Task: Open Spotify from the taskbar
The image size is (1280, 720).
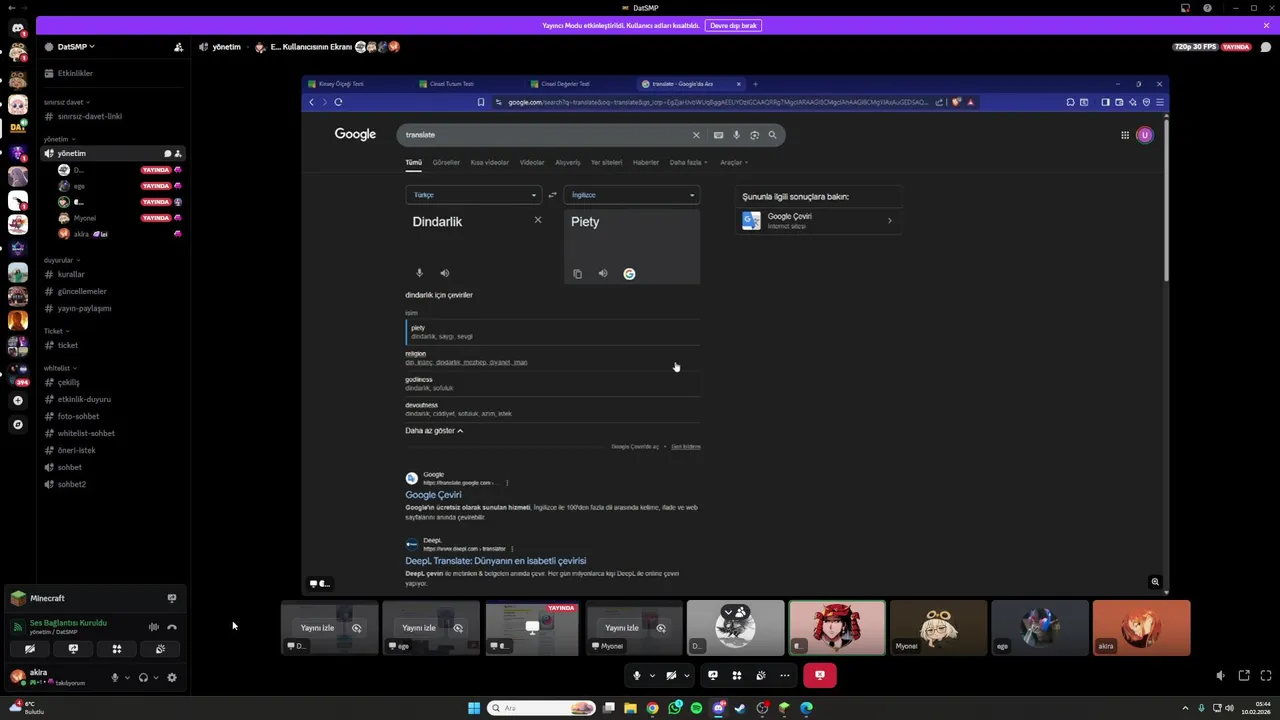Action: (696, 708)
